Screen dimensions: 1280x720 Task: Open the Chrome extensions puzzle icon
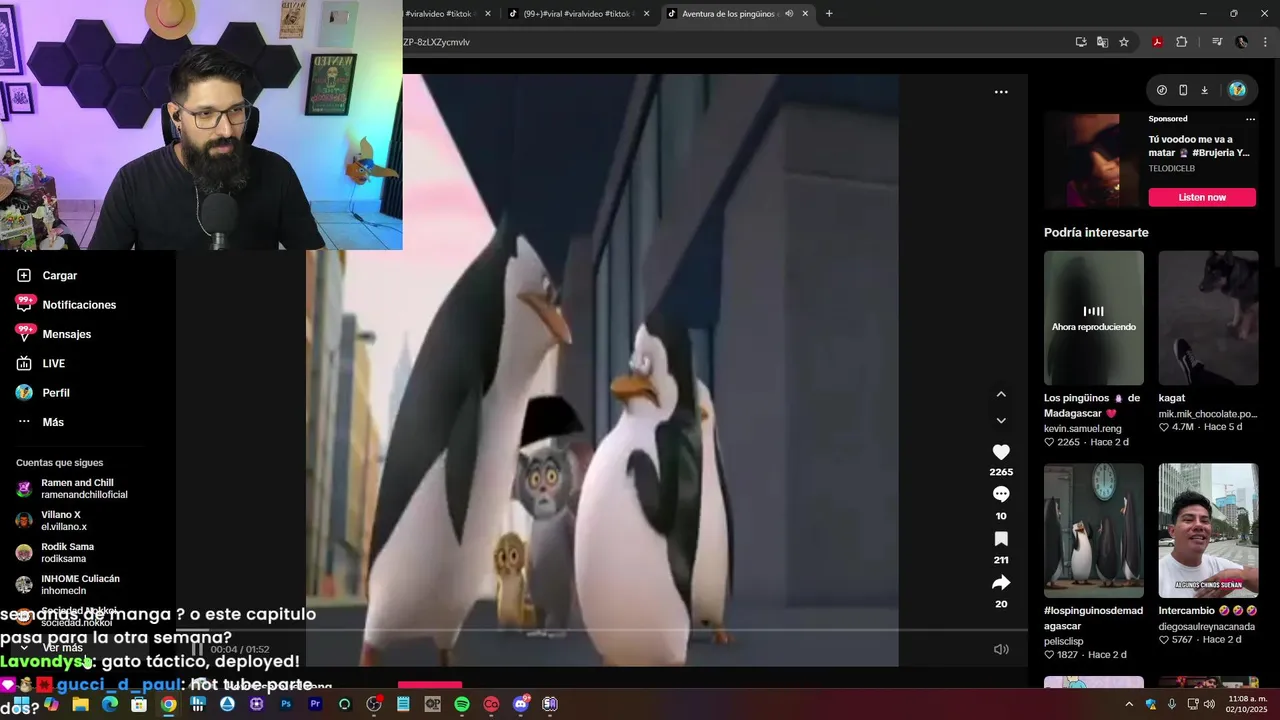pyautogui.click(x=1182, y=42)
